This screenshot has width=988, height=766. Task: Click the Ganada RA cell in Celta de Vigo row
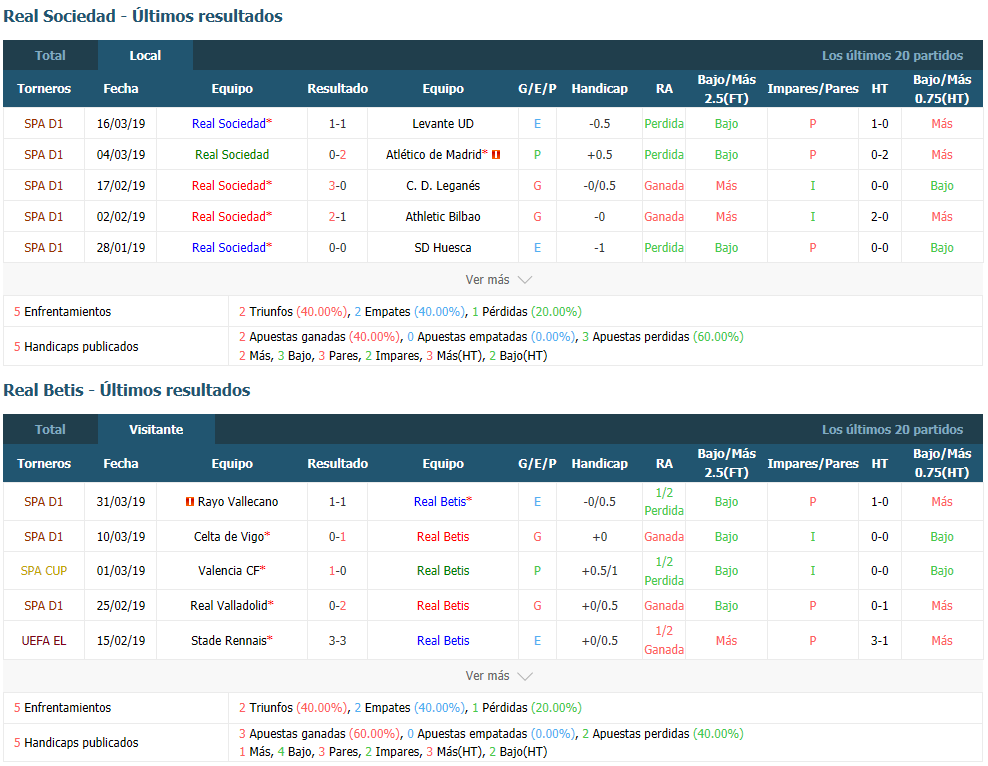[664, 537]
